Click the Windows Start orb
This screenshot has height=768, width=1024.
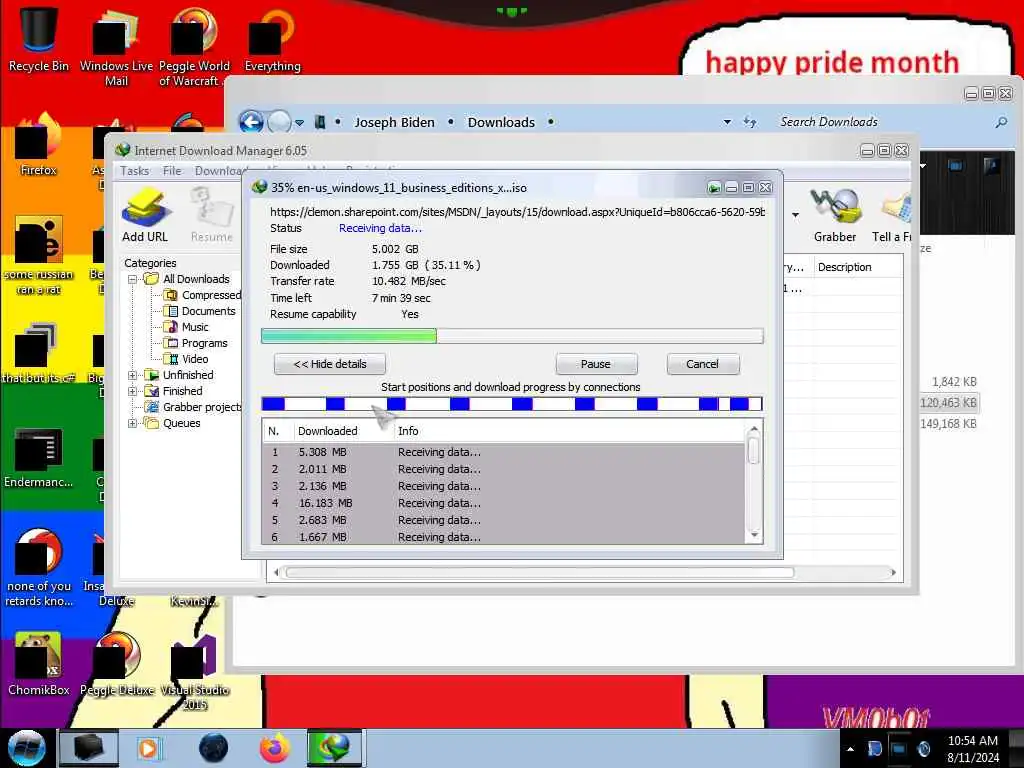27,748
